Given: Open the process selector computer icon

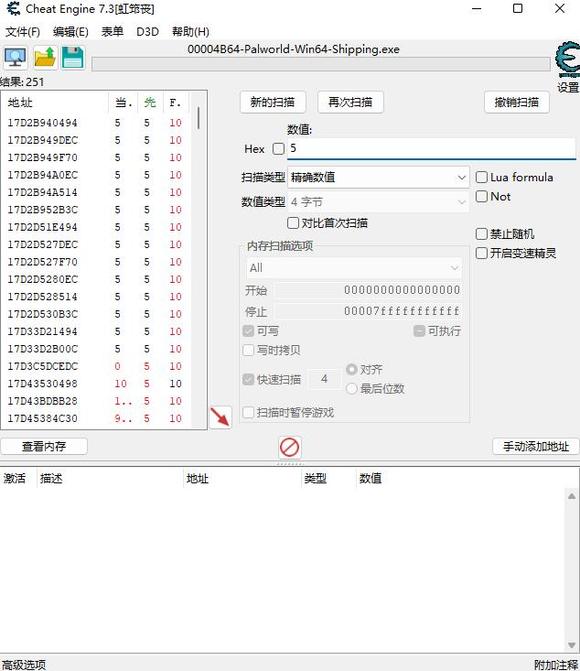Looking at the screenshot, I should tap(15, 57).
